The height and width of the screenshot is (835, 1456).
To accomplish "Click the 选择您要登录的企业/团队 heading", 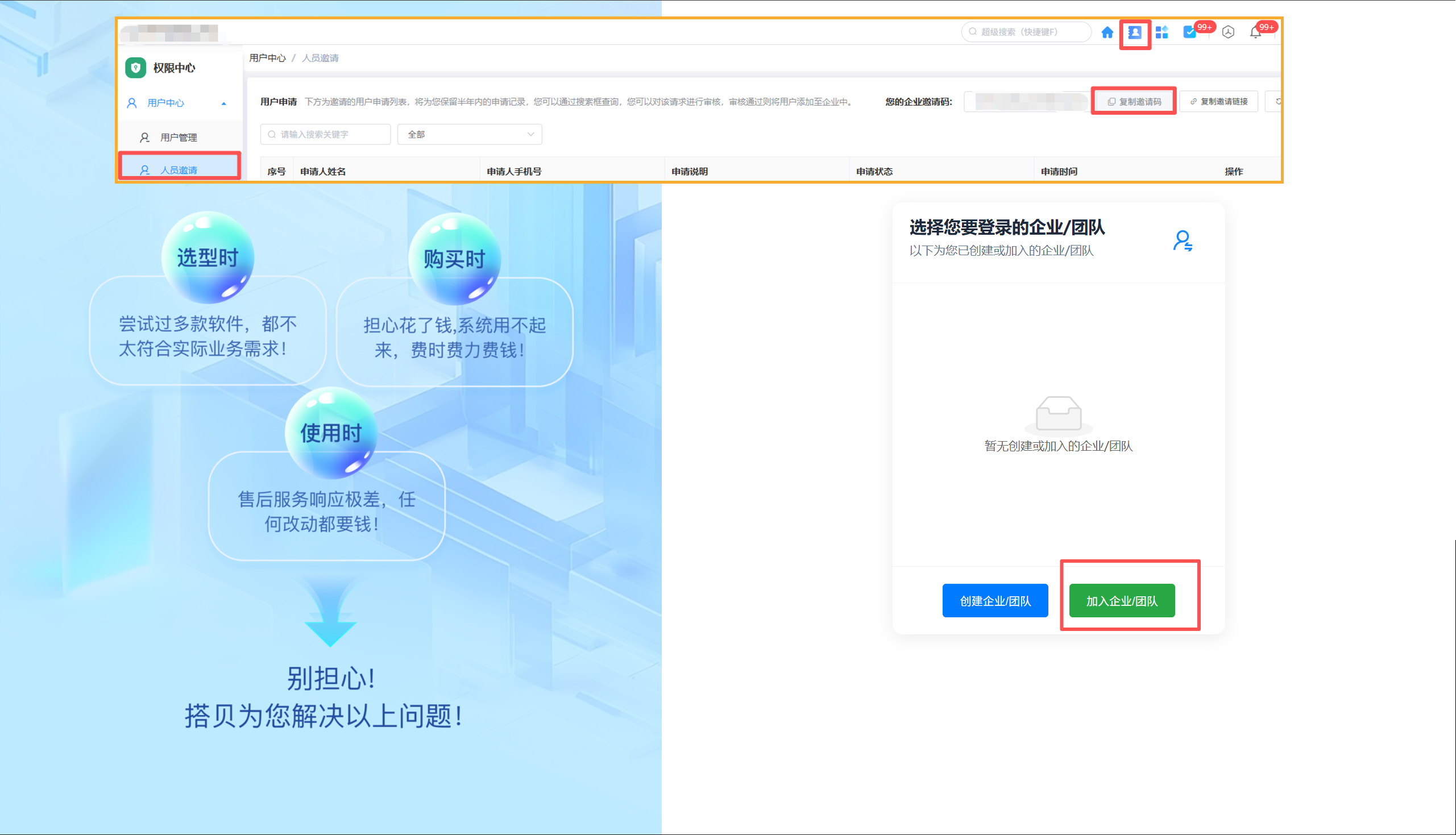I will (x=1007, y=228).
